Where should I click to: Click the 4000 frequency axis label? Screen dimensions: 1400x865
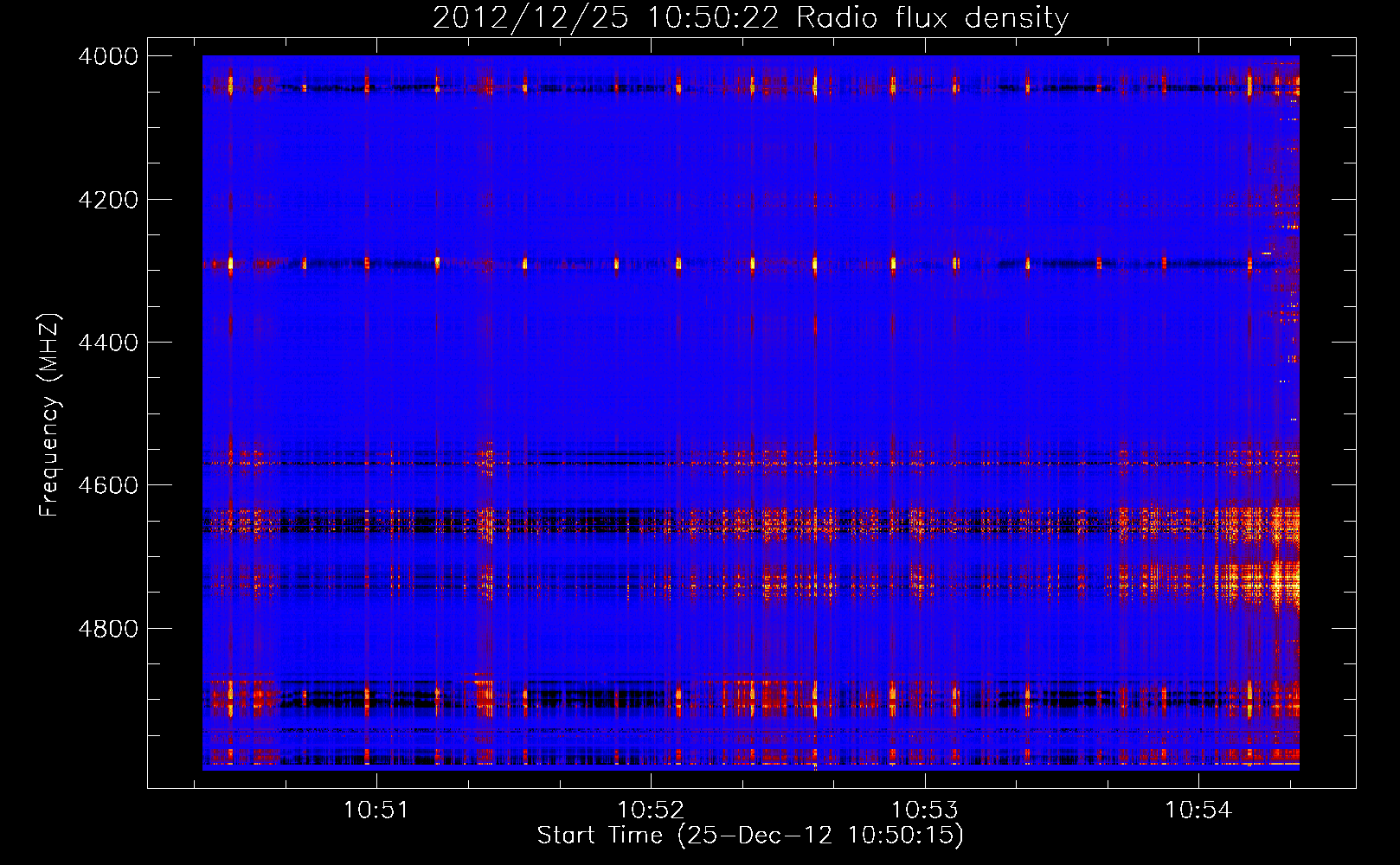coord(108,56)
